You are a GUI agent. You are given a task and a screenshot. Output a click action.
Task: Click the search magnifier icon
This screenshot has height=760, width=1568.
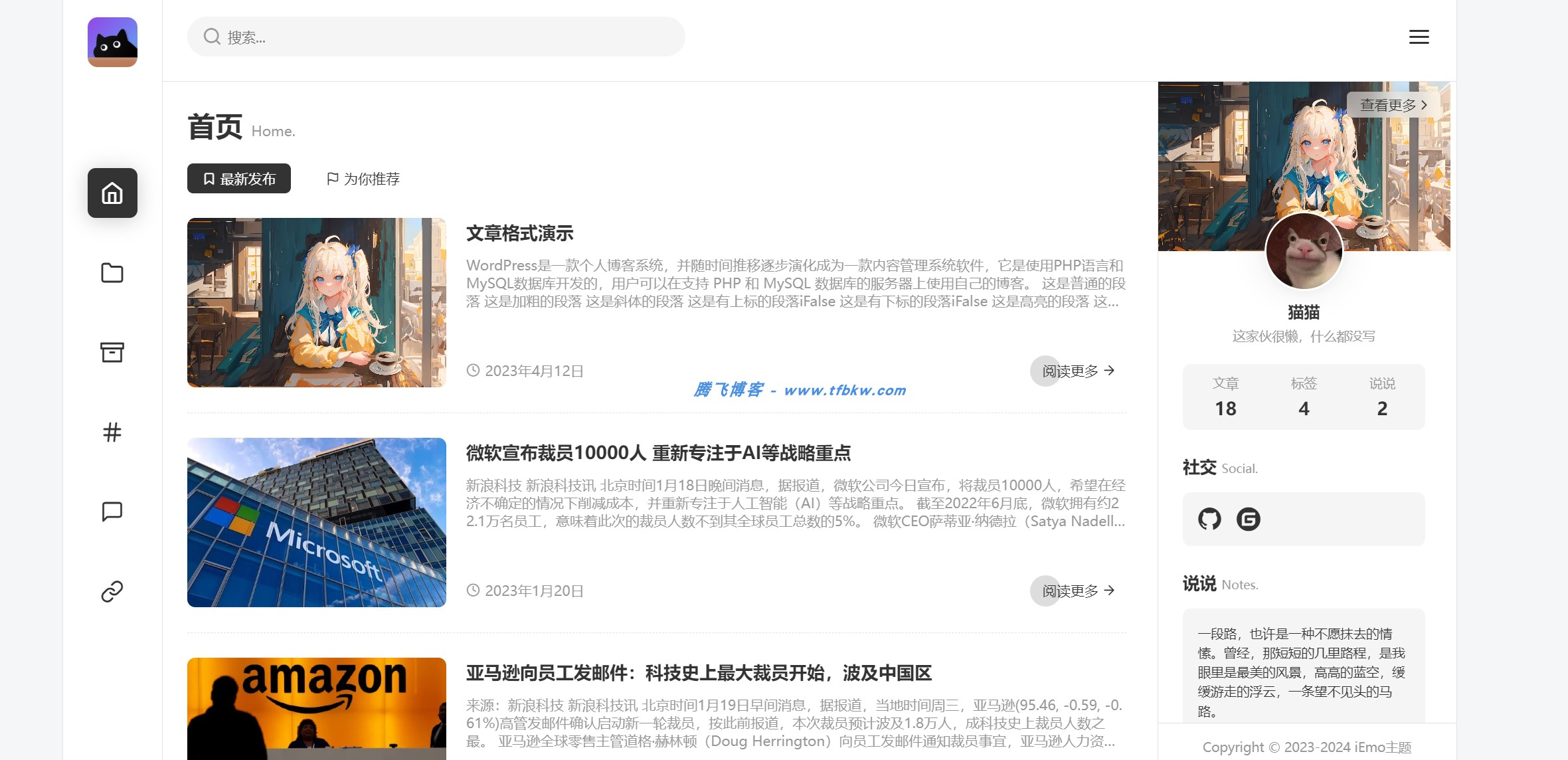(x=211, y=37)
